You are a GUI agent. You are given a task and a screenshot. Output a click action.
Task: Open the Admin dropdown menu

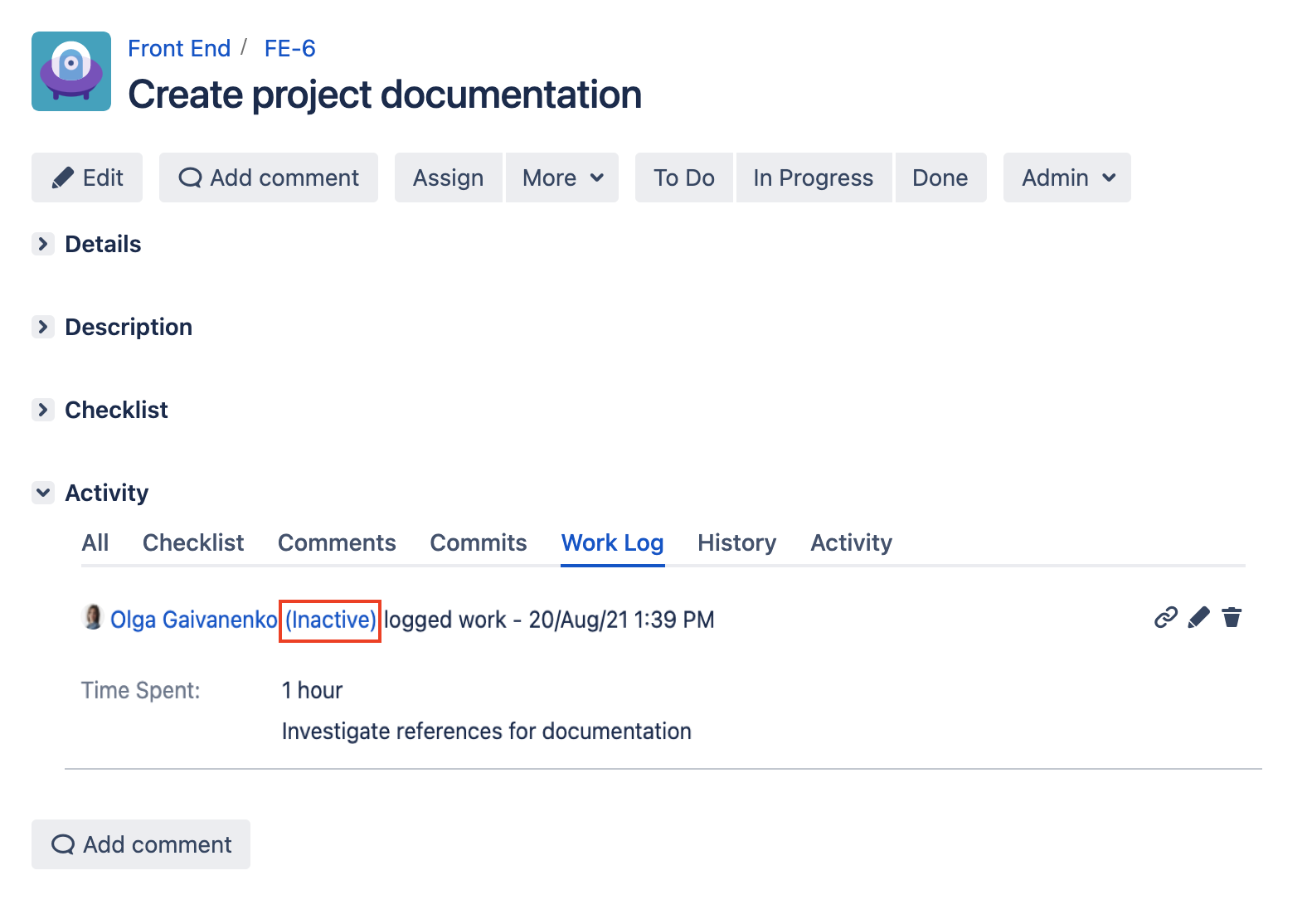(x=1066, y=178)
